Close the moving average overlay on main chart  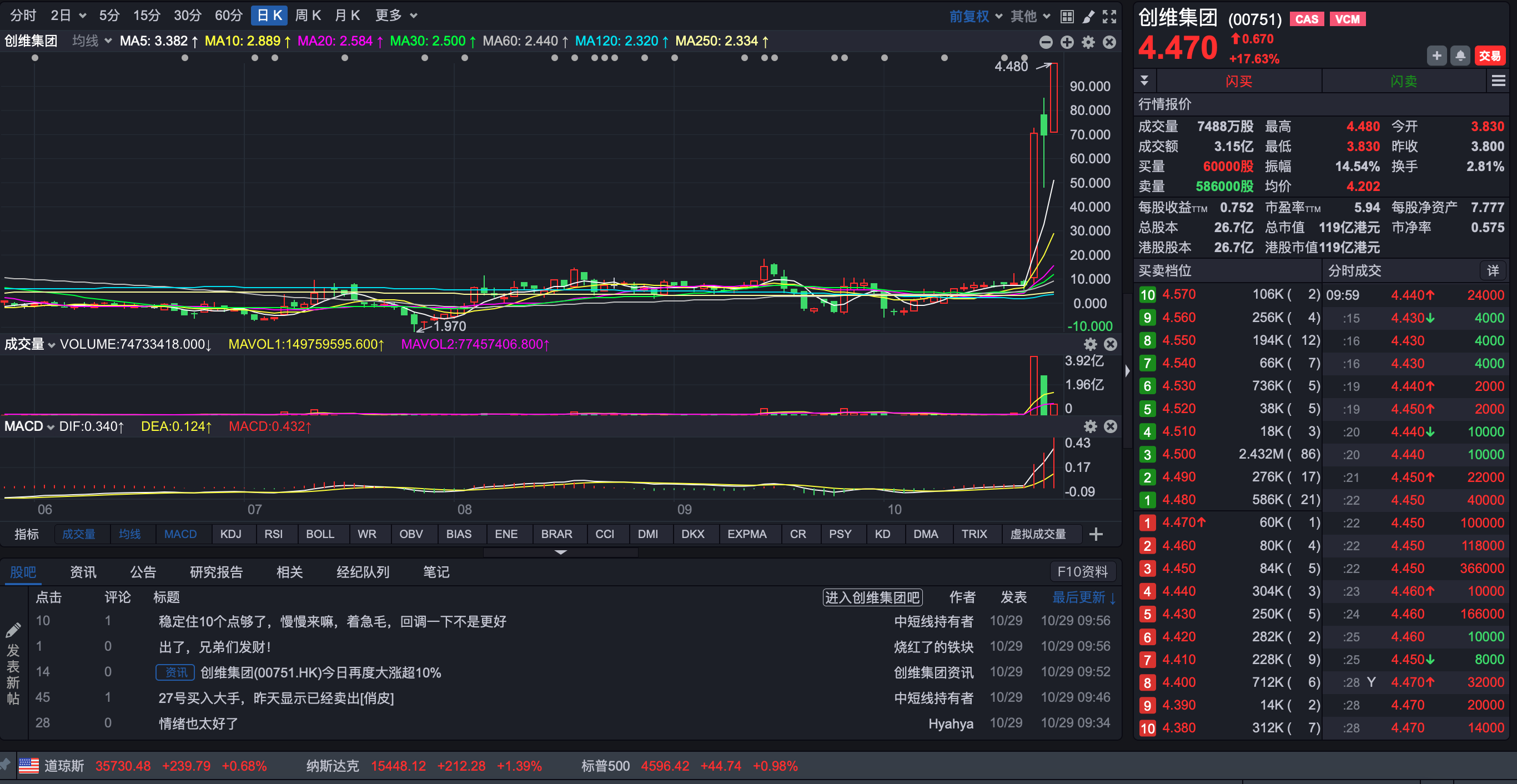1109,42
